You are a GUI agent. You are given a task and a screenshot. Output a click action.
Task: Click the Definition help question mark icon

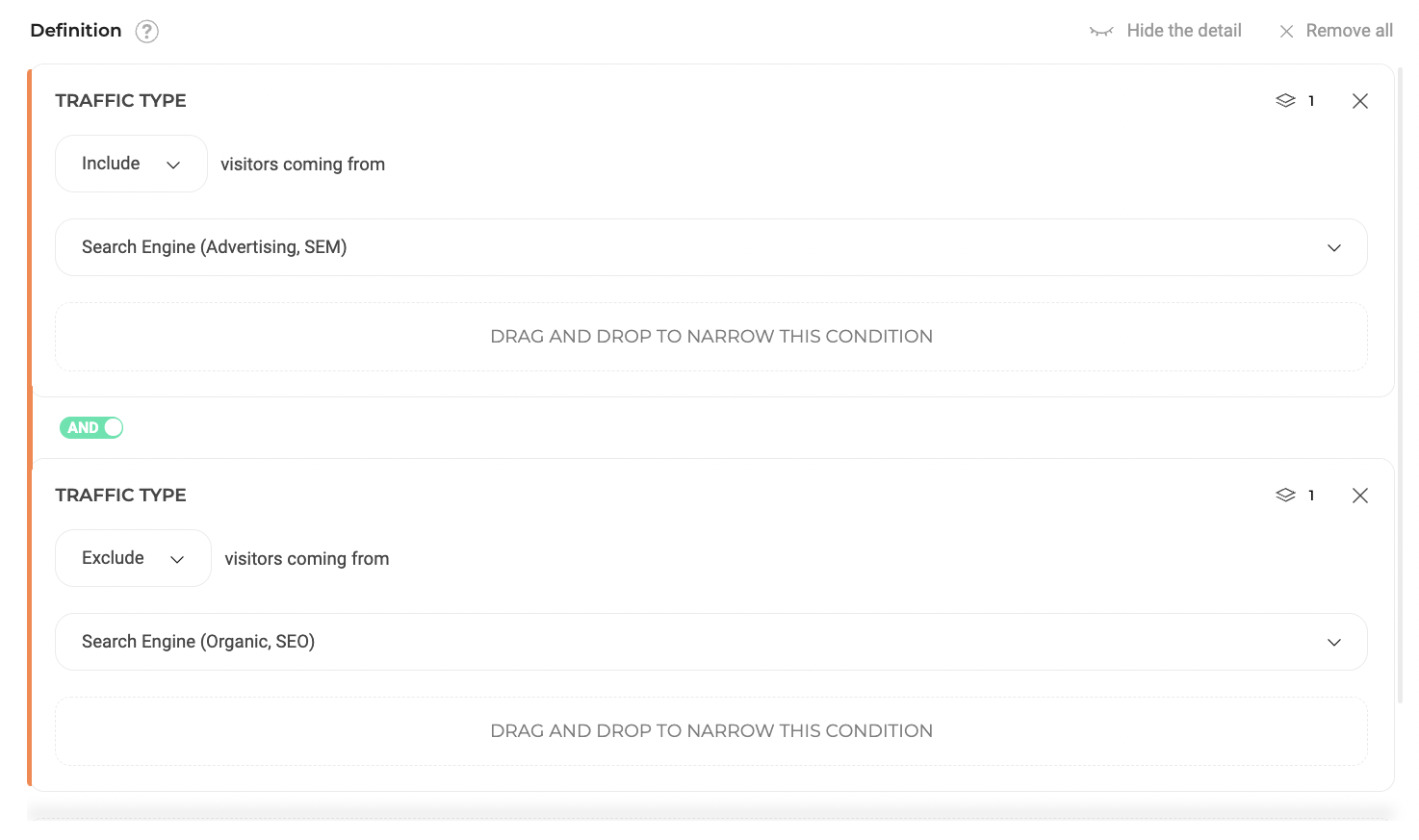point(146,32)
